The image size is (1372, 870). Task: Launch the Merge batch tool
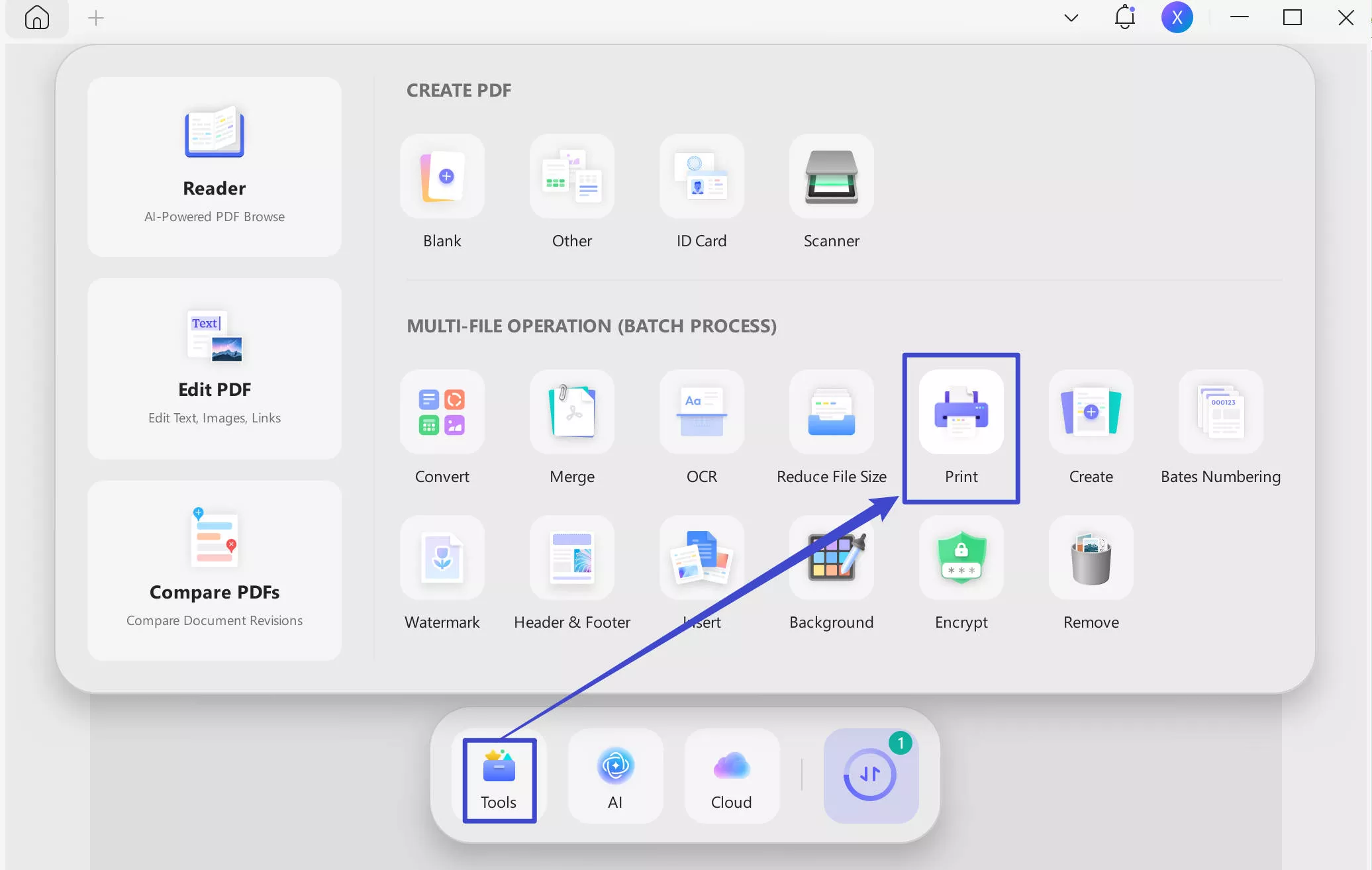tap(572, 412)
